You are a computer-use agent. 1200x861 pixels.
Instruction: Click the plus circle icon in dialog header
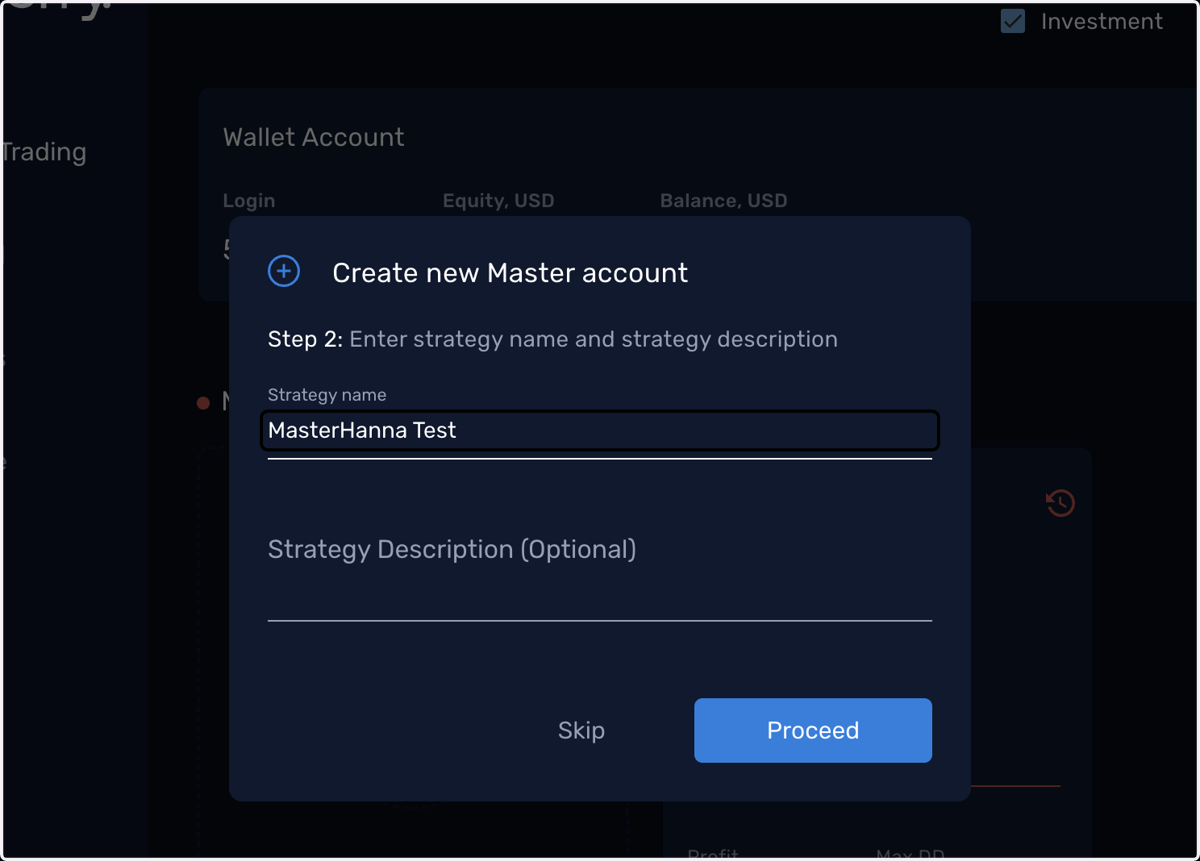click(284, 271)
